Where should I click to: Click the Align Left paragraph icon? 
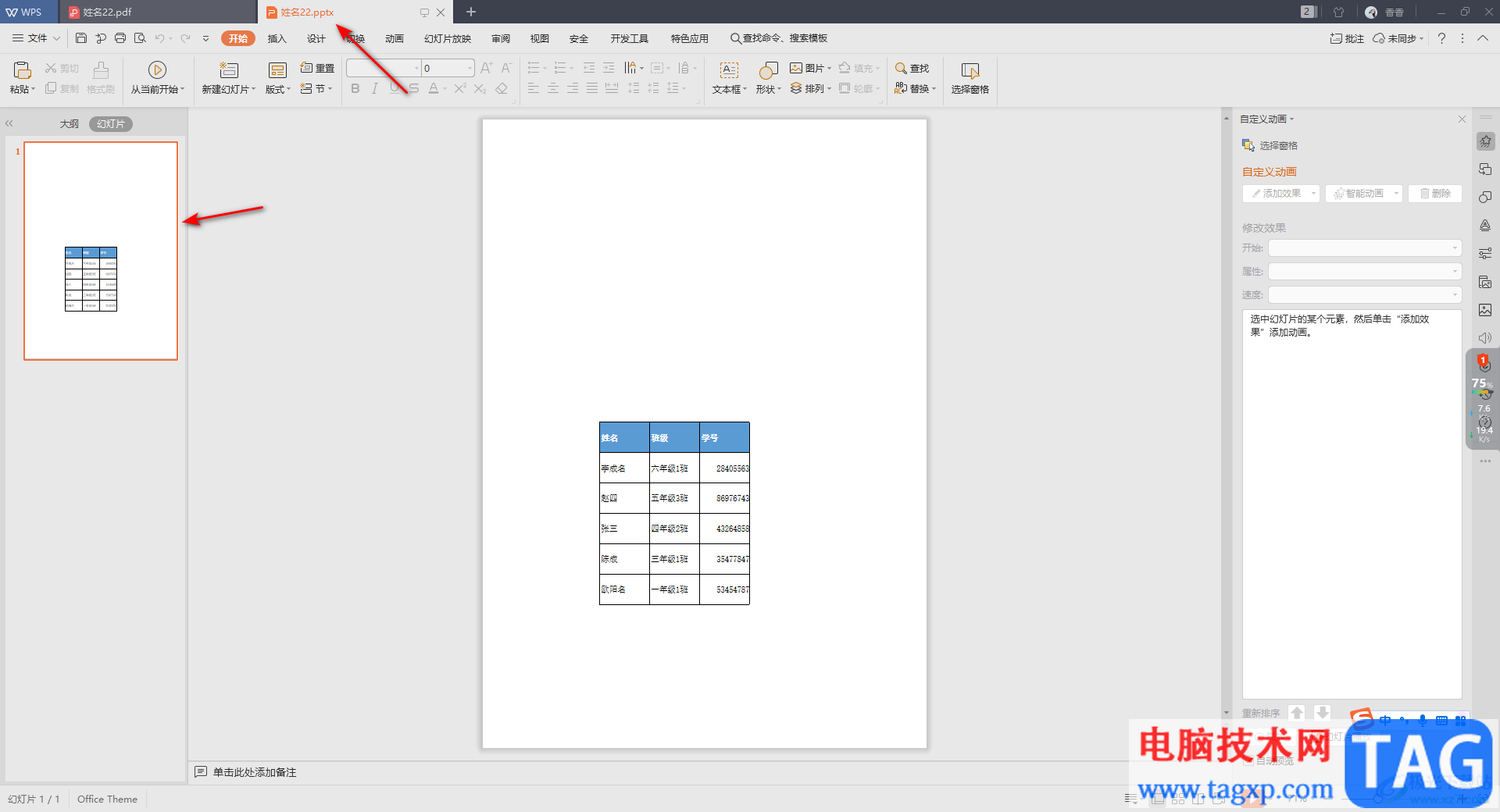point(534,88)
